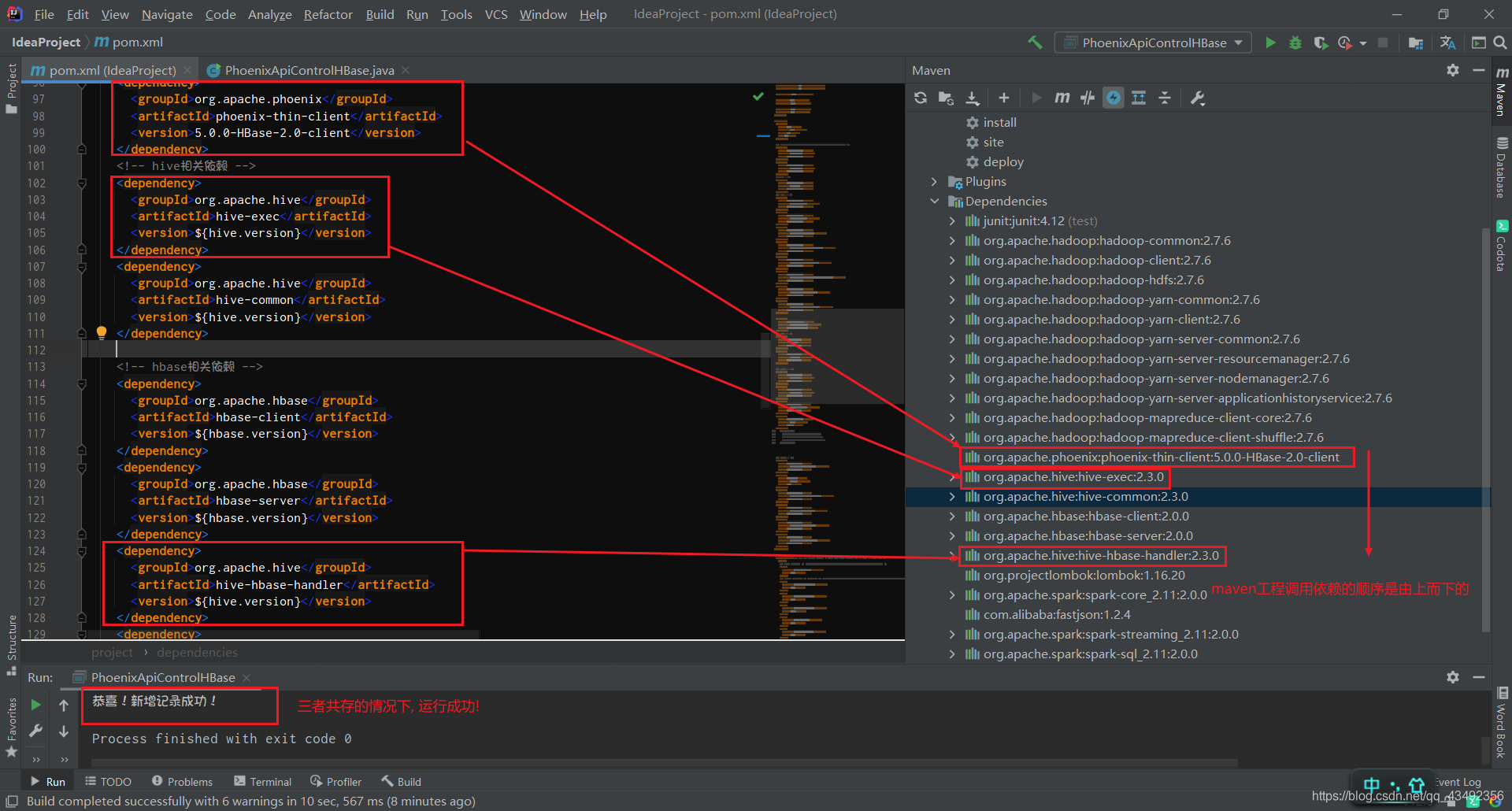Click the editor minimap code overview

[x=836, y=361]
